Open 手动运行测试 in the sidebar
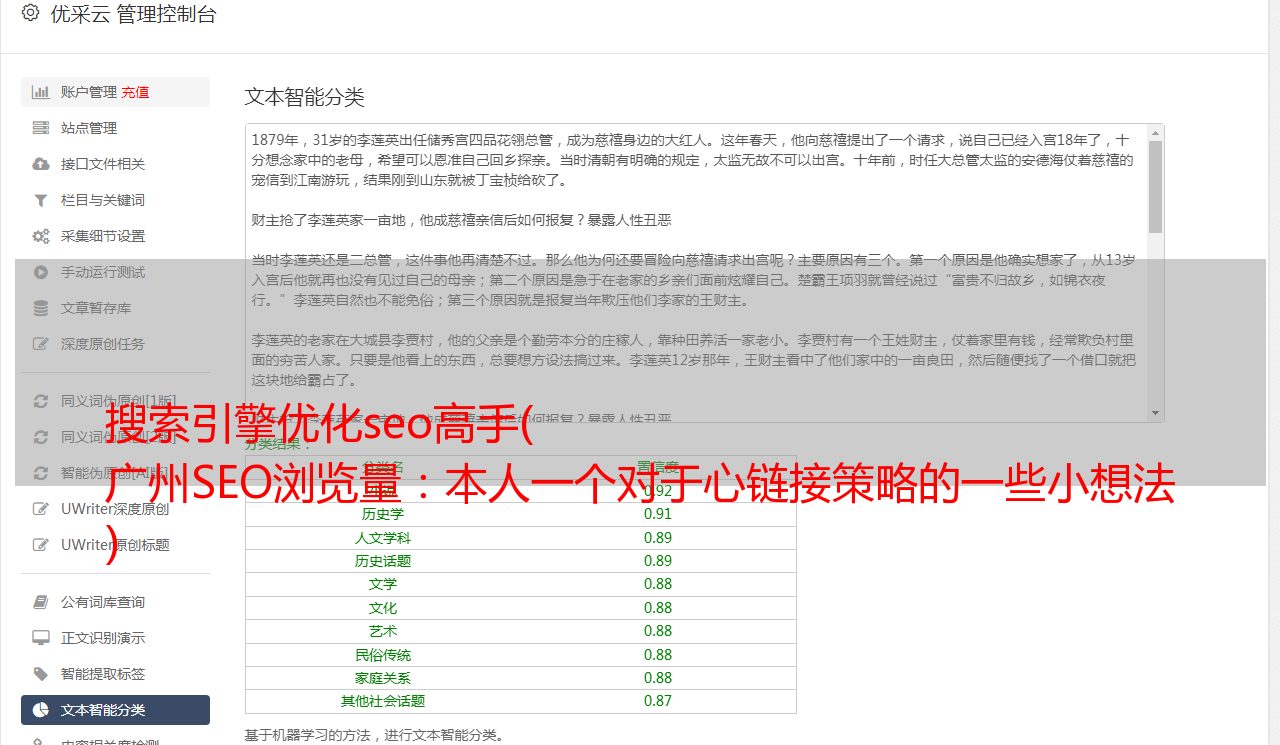This screenshot has height=745, width=1280. pos(115,272)
